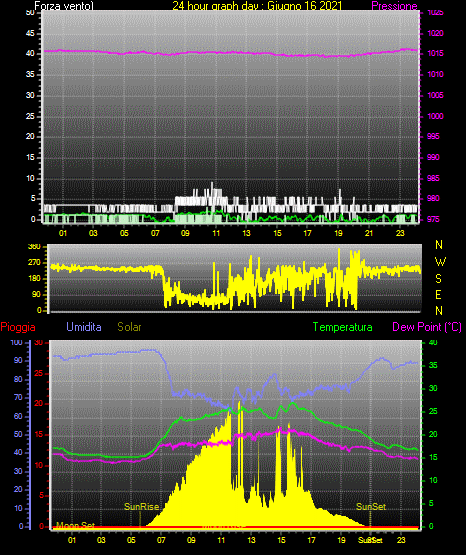Click the Temperatura legend label

point(343,327)
